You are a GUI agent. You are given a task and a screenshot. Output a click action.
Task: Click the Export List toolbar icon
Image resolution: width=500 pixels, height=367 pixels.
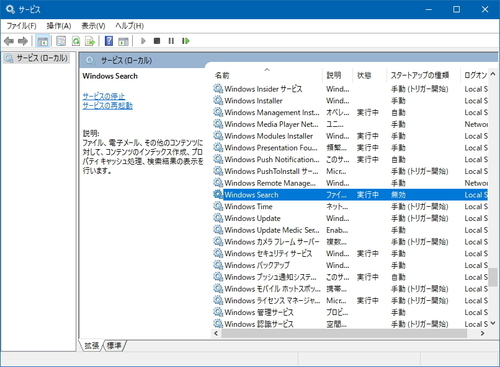(x=90, y=41)
